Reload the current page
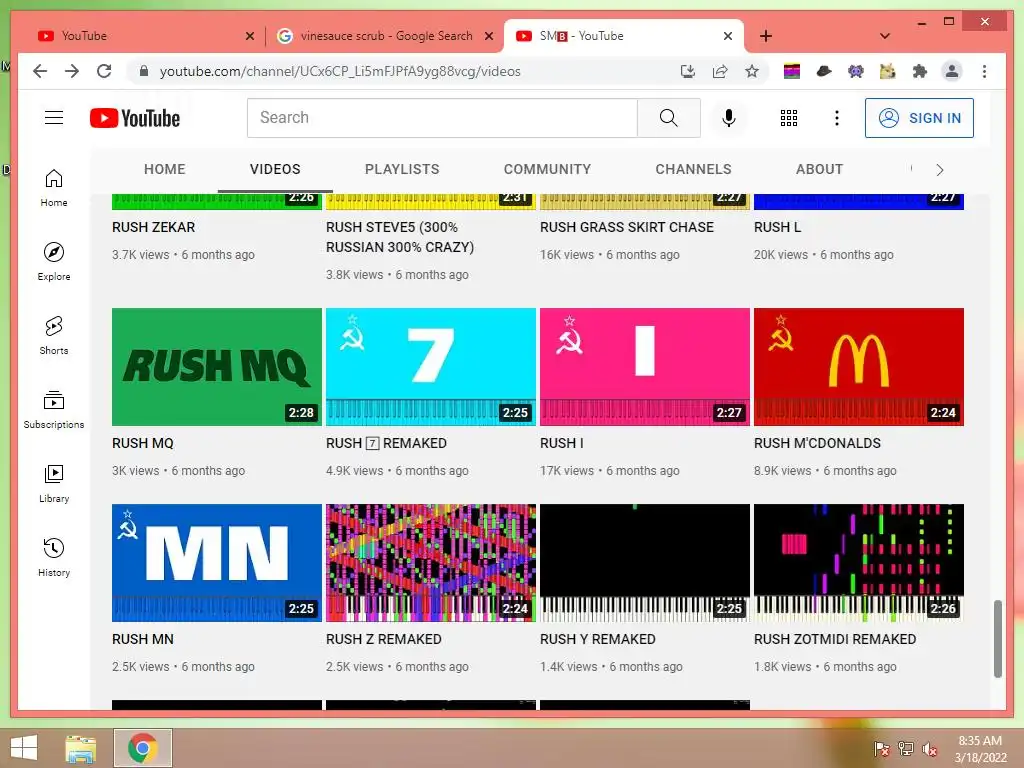The width and height of the screenshot is (1024, 768). pyautogui.click(x=104, y=71)
